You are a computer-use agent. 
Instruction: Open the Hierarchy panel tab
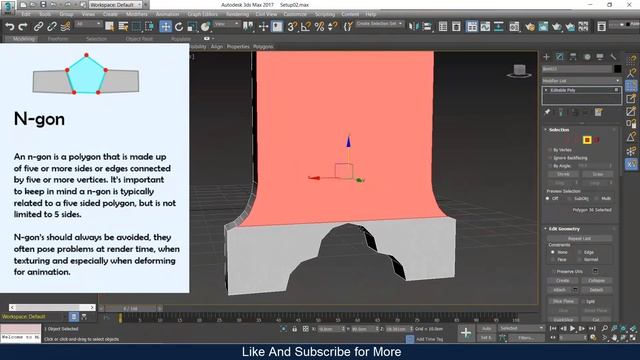[573, 57]
